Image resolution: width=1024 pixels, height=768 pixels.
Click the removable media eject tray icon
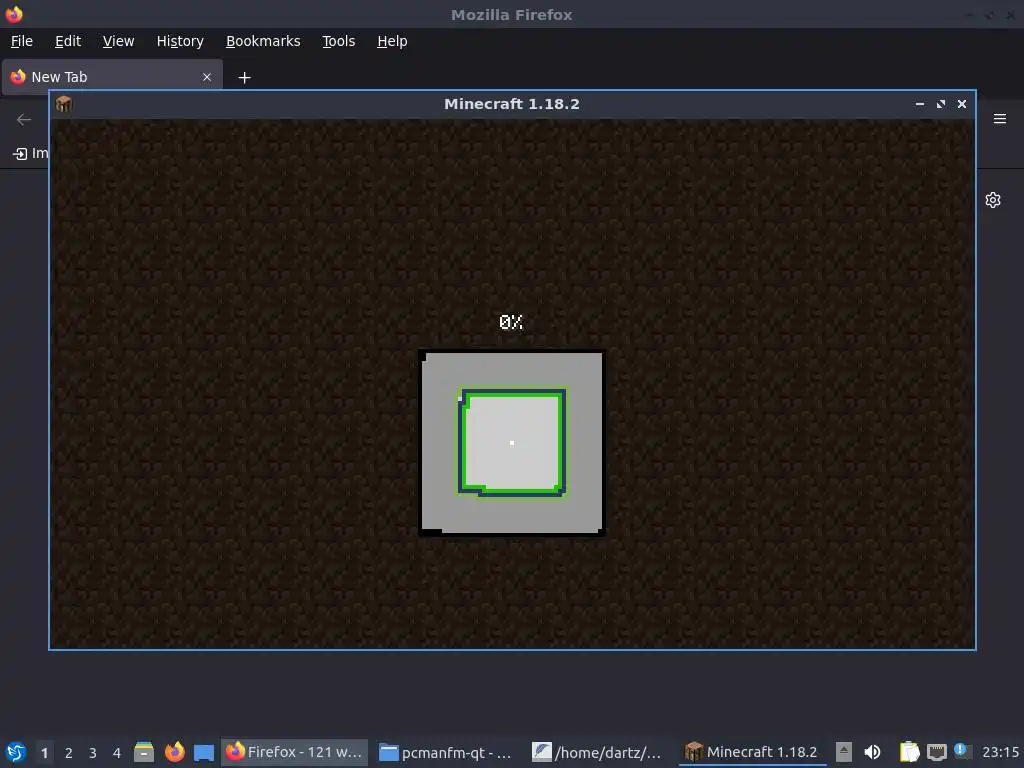coord(844,752)
